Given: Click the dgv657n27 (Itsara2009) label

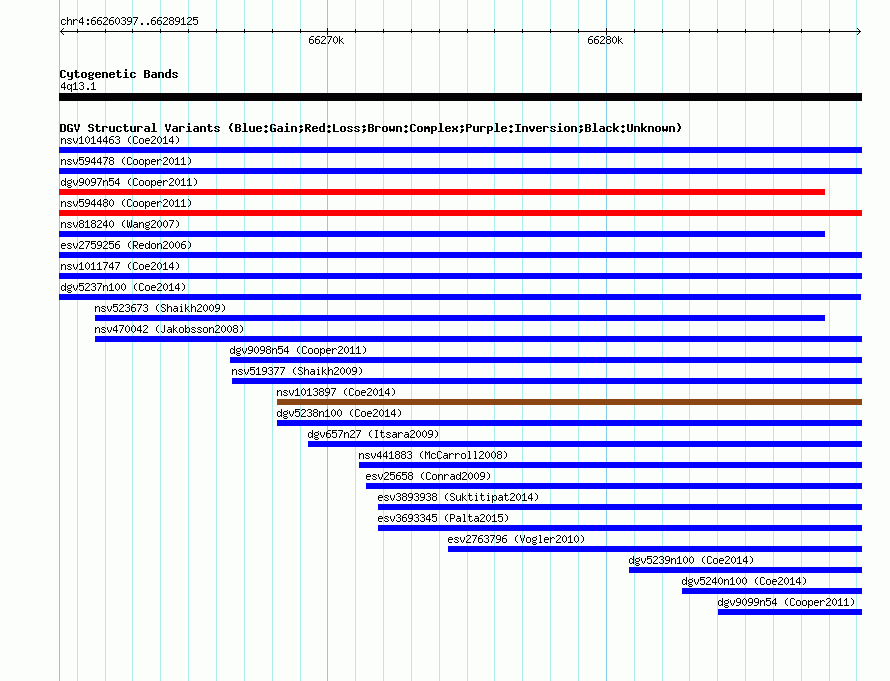Looking at the screenshot, I should [373, 434].
